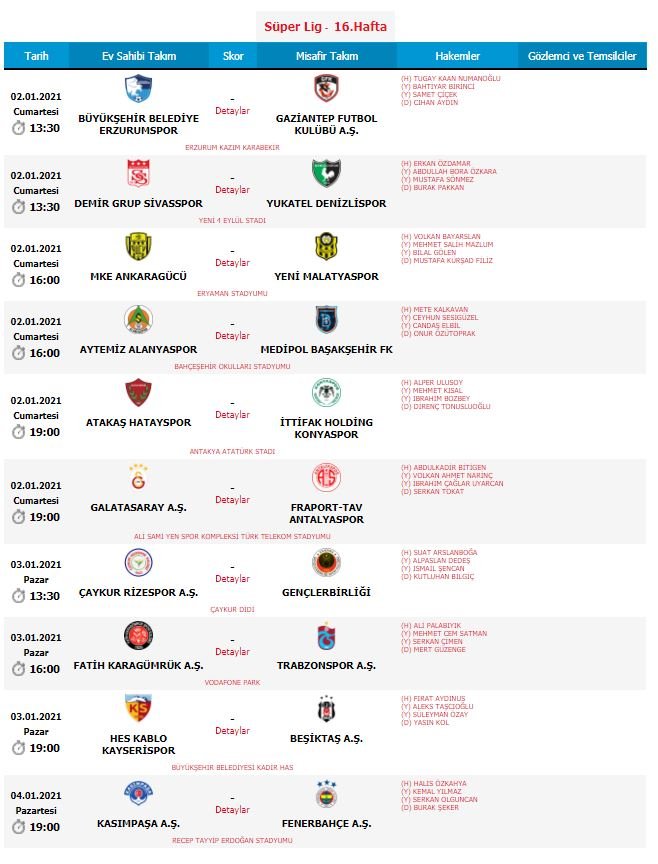Click the Hakemler column header
This screenshot has width=658, height=864.
tap(458, 56)
